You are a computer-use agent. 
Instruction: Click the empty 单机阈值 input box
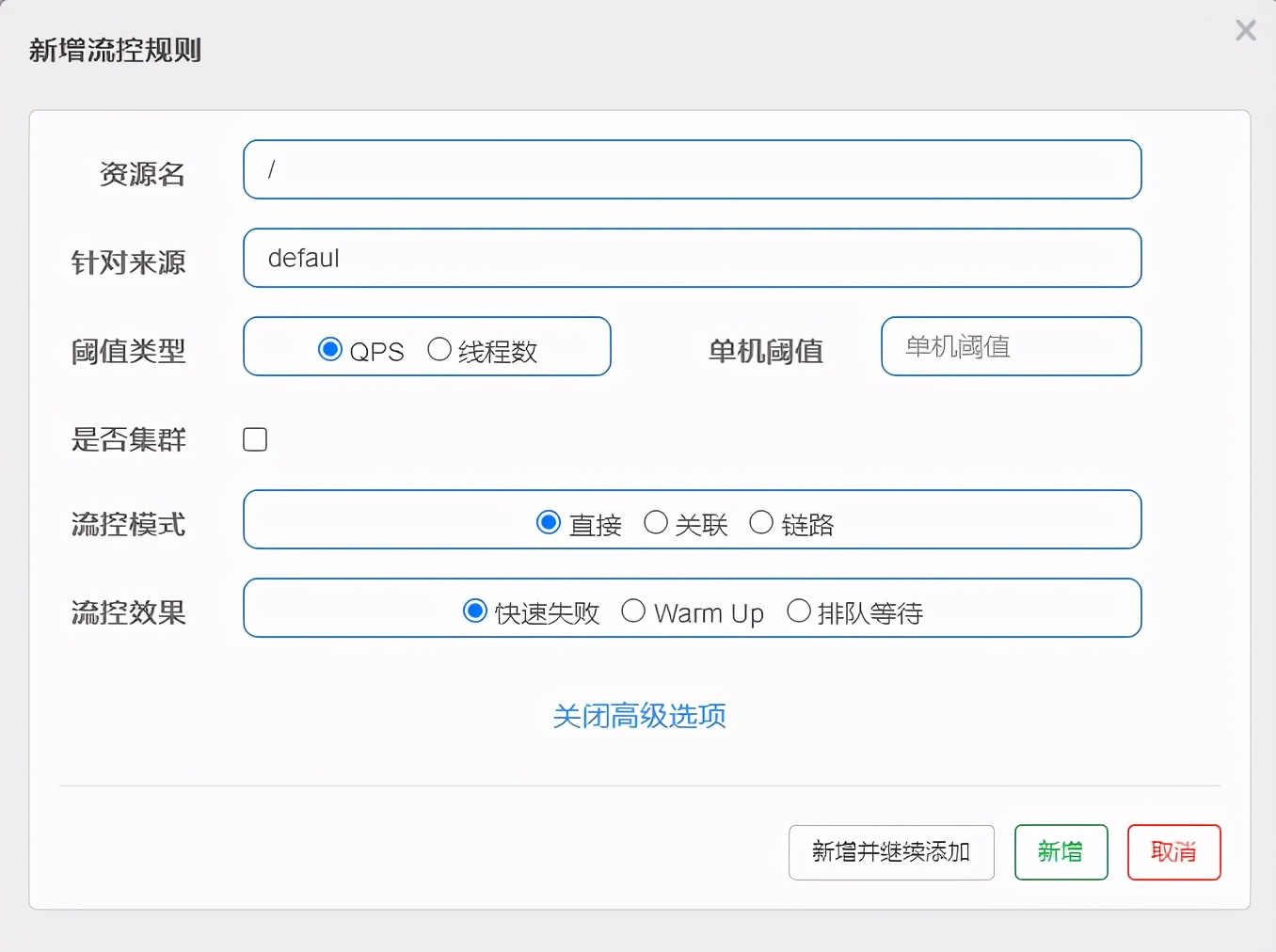[x=1011, y=346]
